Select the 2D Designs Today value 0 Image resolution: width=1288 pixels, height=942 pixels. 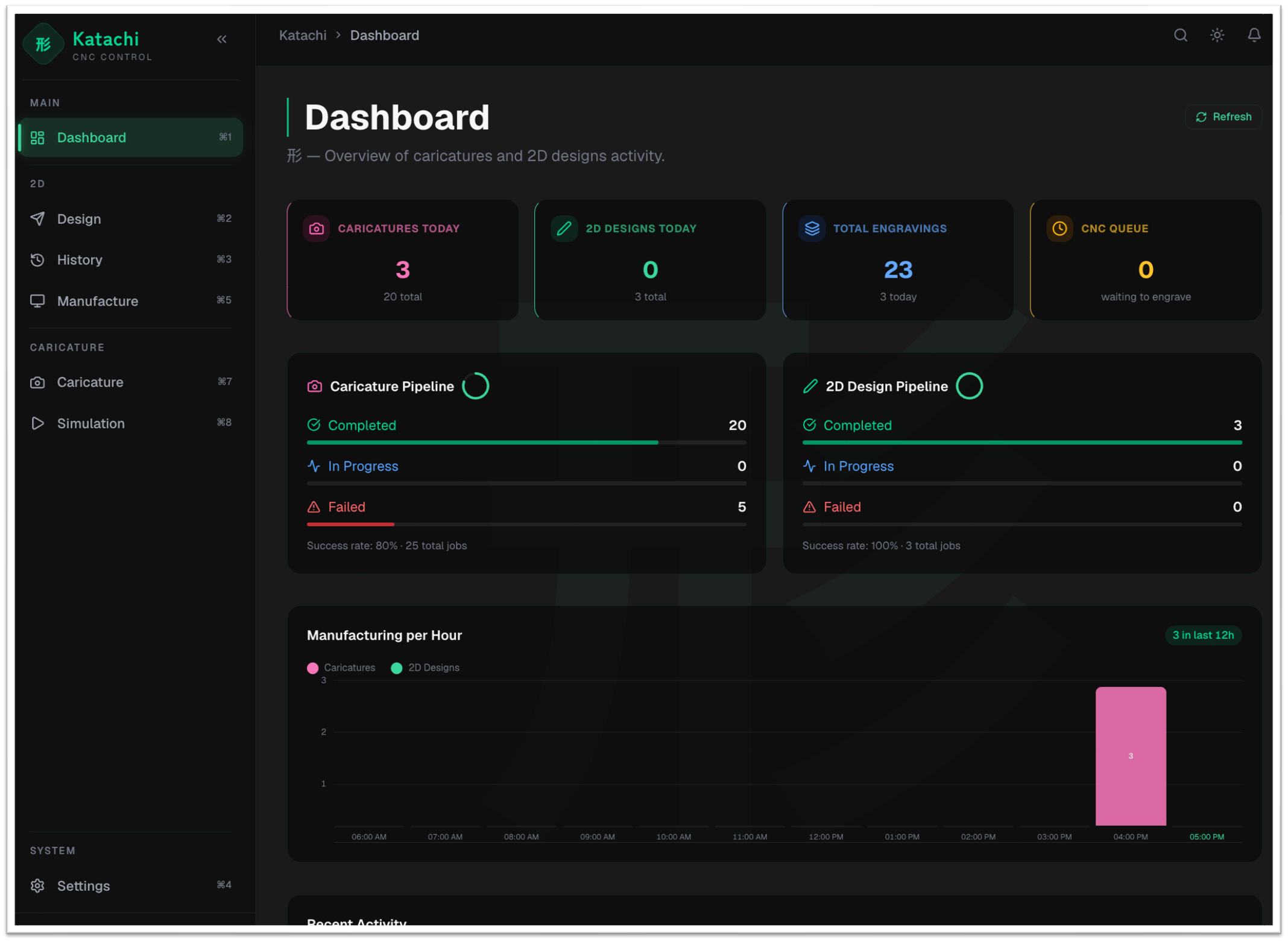pyautogui.click(x=650, y=270)
